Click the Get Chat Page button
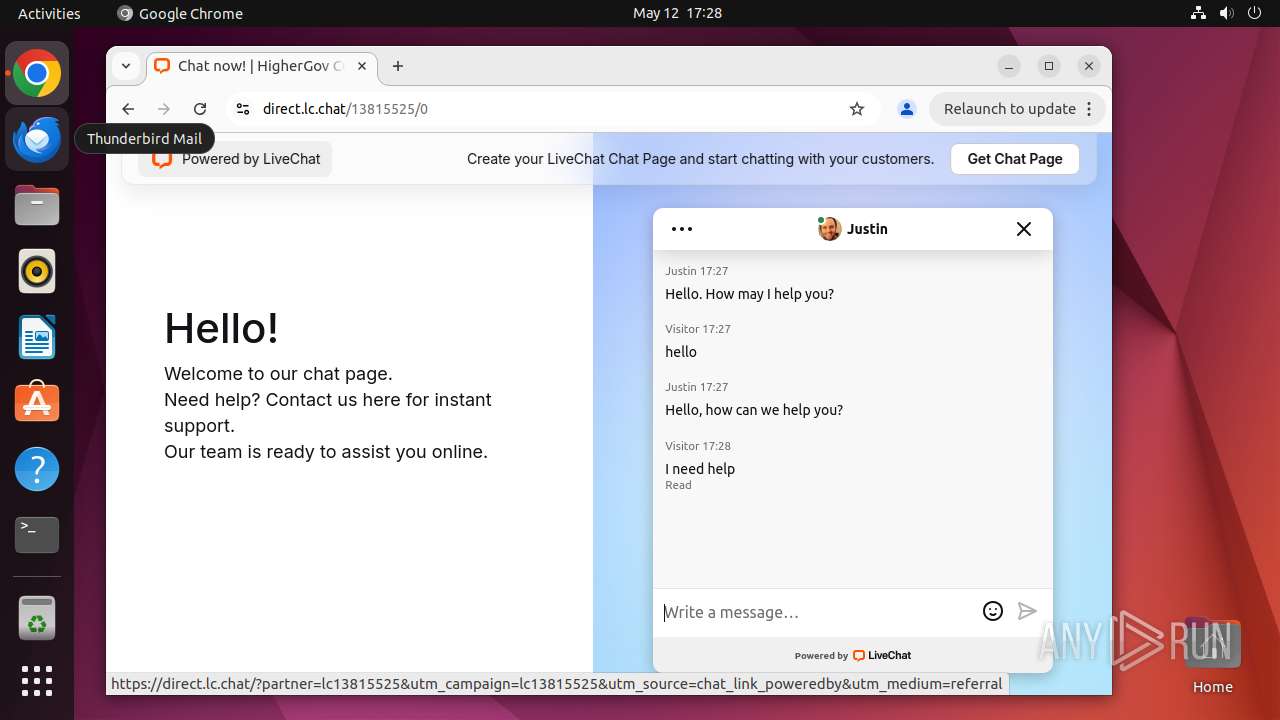This screenshot has width=1280, height=720. [x=1015, y=159]
